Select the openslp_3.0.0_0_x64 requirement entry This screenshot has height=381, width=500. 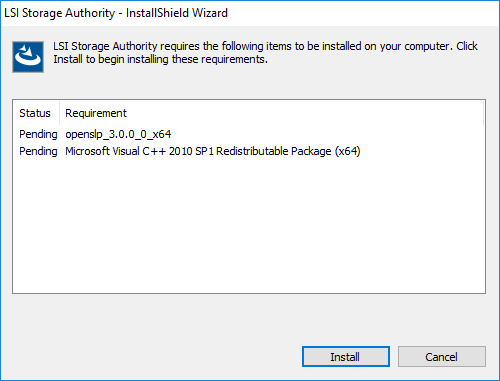click(x=118, y=134)
